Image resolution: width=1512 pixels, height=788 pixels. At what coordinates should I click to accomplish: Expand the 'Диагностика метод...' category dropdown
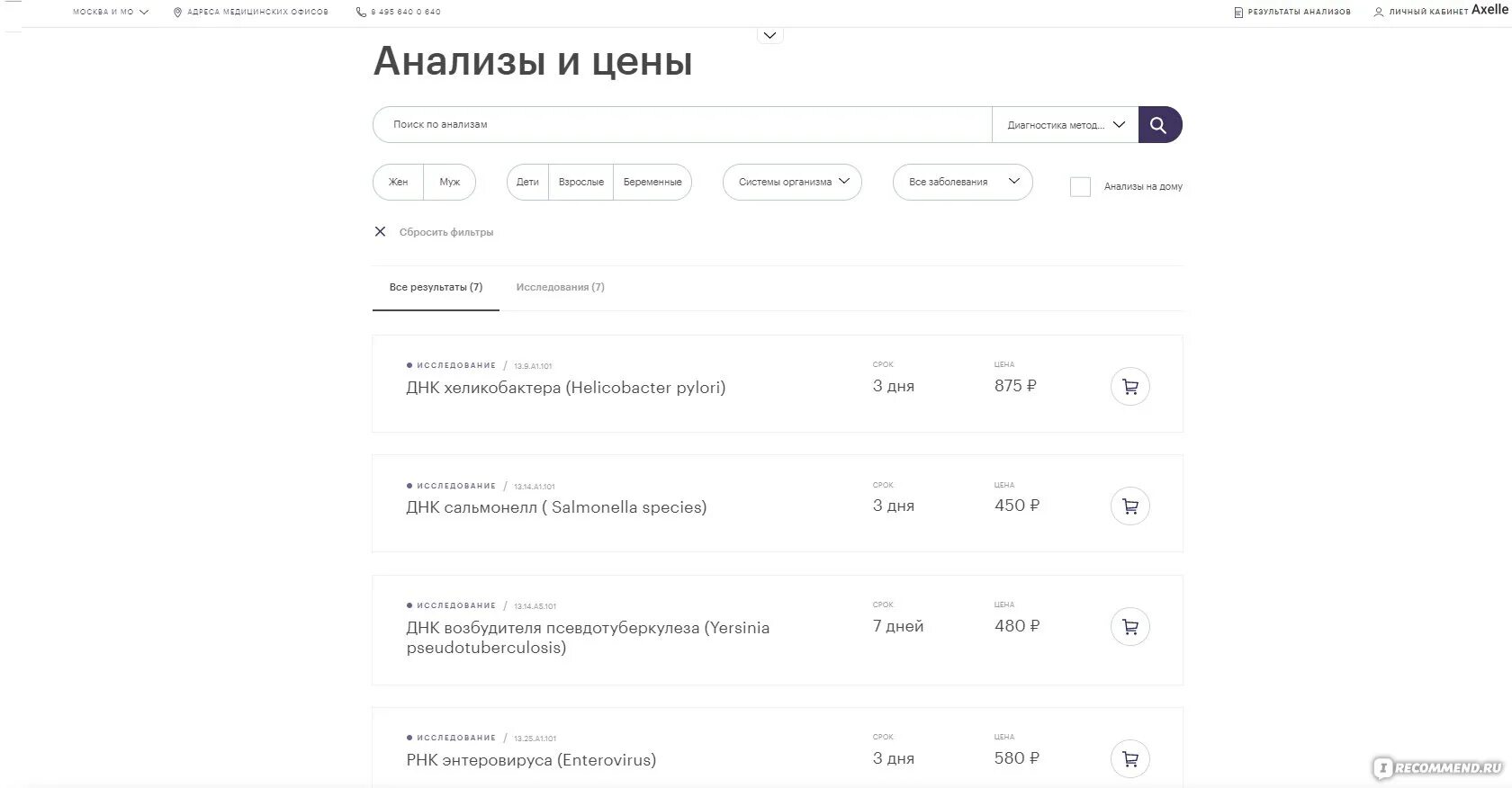pos(1066,125)
